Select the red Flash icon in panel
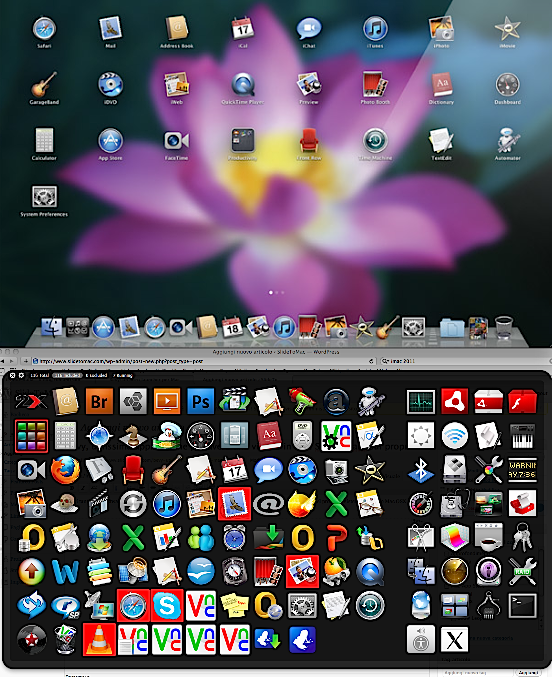 tap(523, 402)
